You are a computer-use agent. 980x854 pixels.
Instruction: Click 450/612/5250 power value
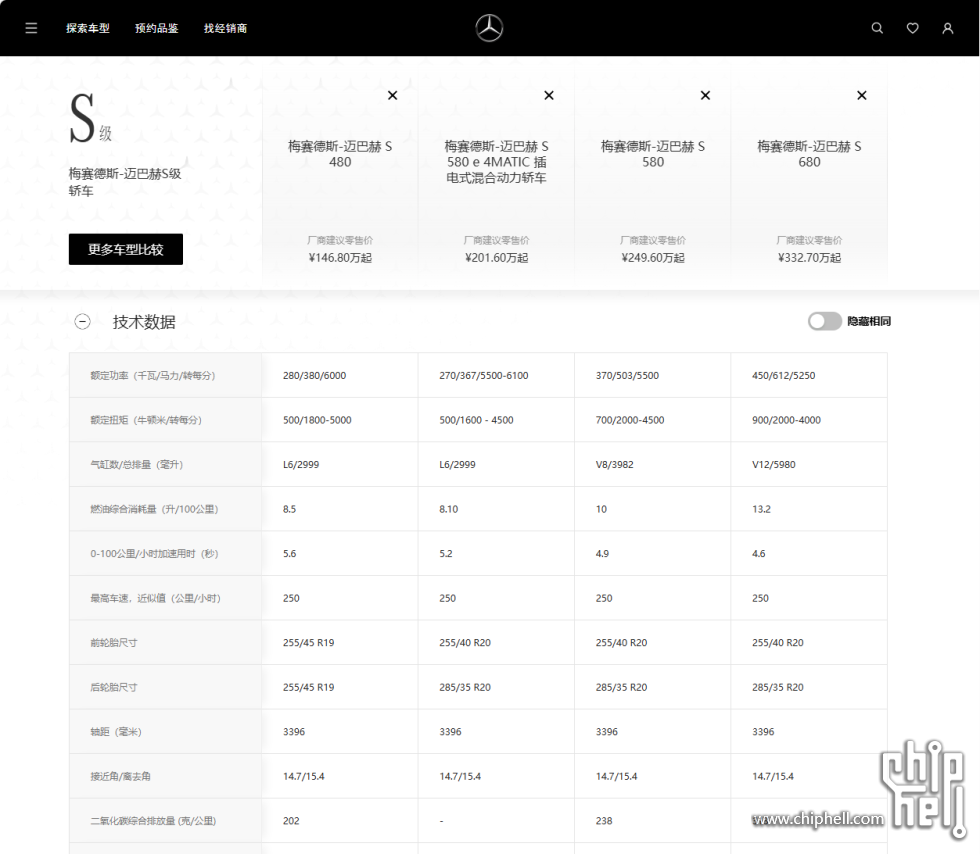click(x=784, y=376)
